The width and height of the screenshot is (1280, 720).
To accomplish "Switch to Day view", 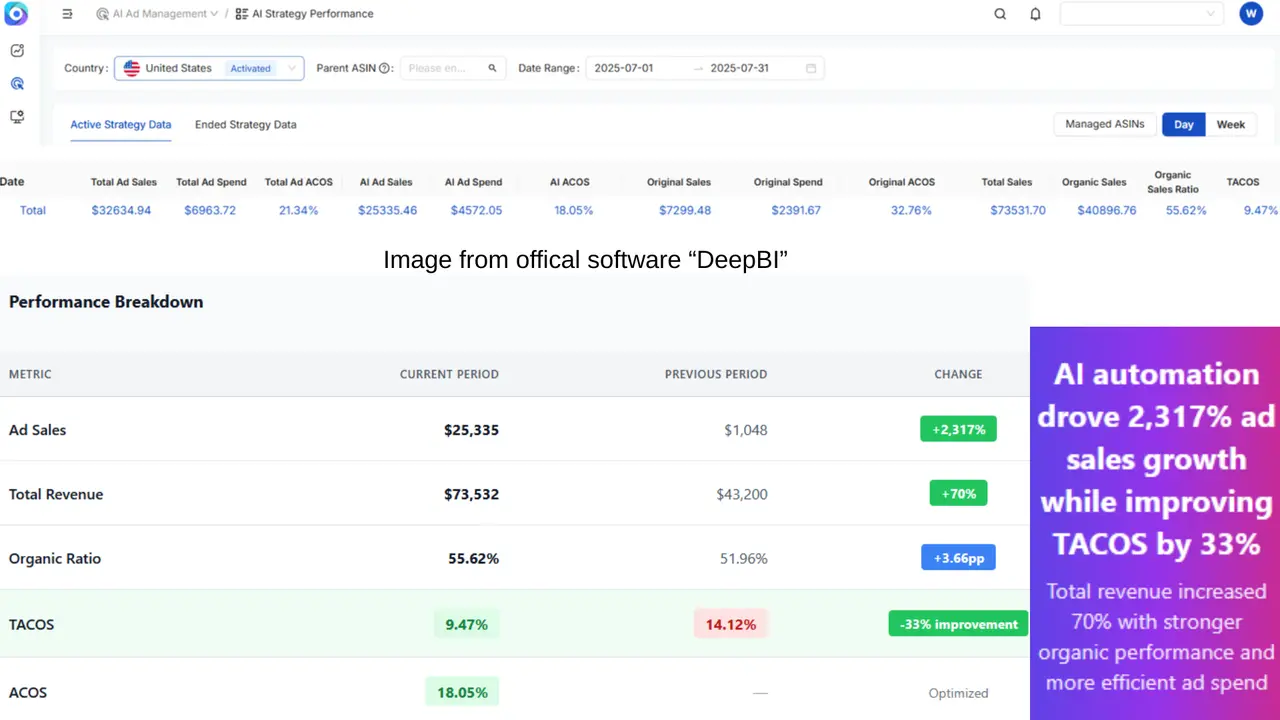I will [x=1183, y=124].
